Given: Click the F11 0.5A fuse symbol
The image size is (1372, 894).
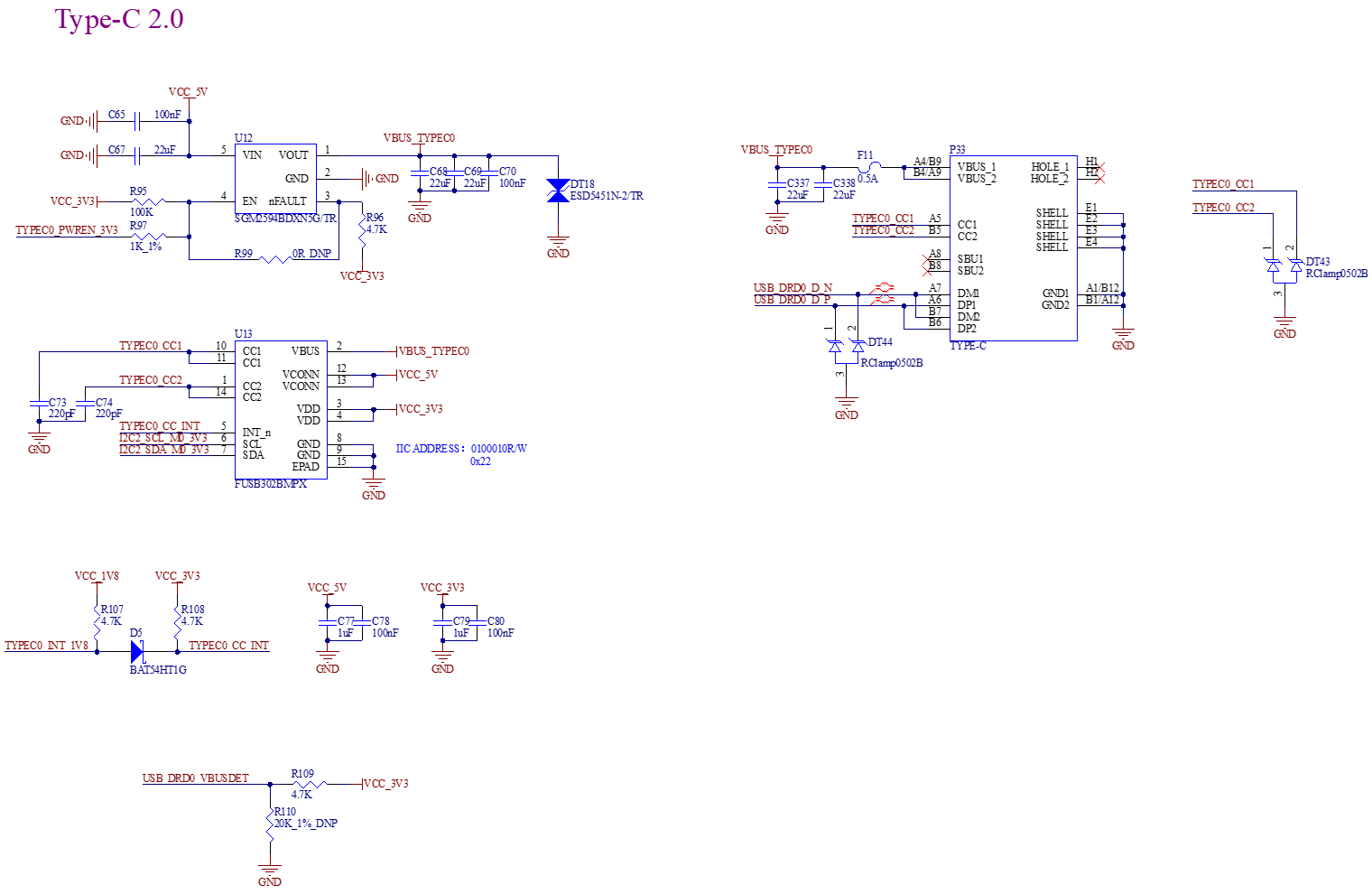Looking at the screenshot, I should coord(867,167).
